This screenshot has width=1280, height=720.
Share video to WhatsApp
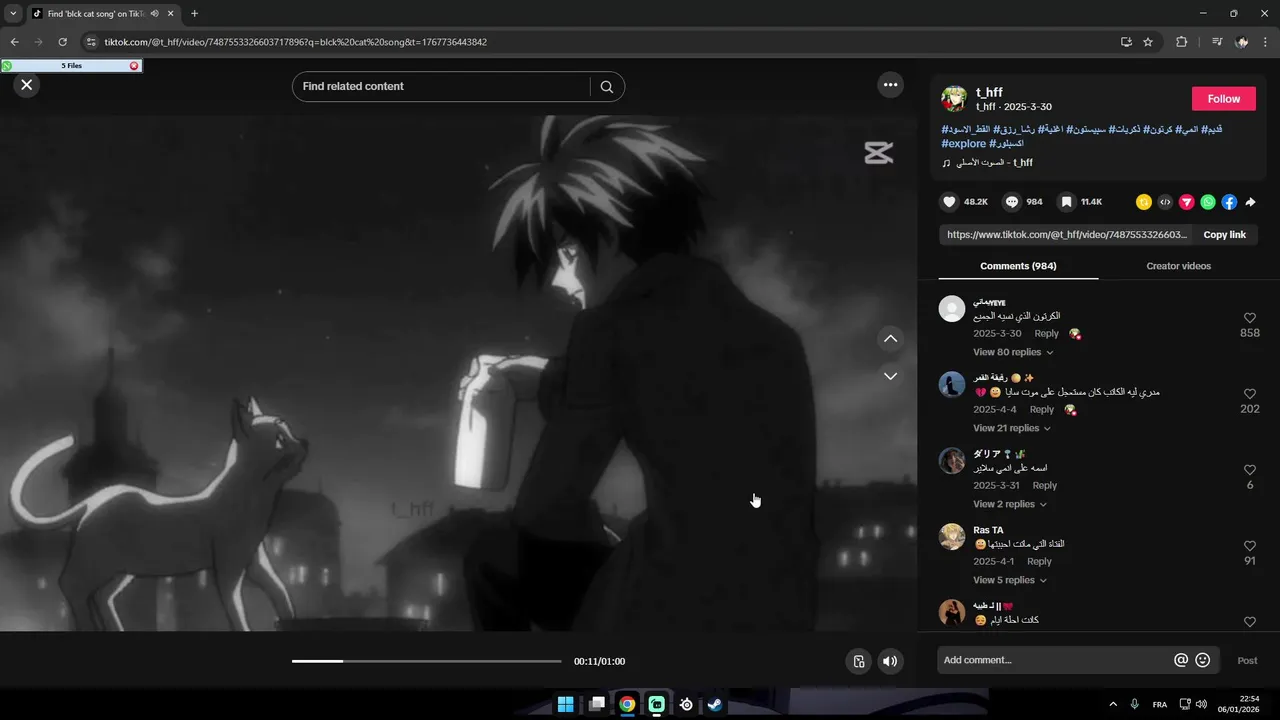(1208, 202)
